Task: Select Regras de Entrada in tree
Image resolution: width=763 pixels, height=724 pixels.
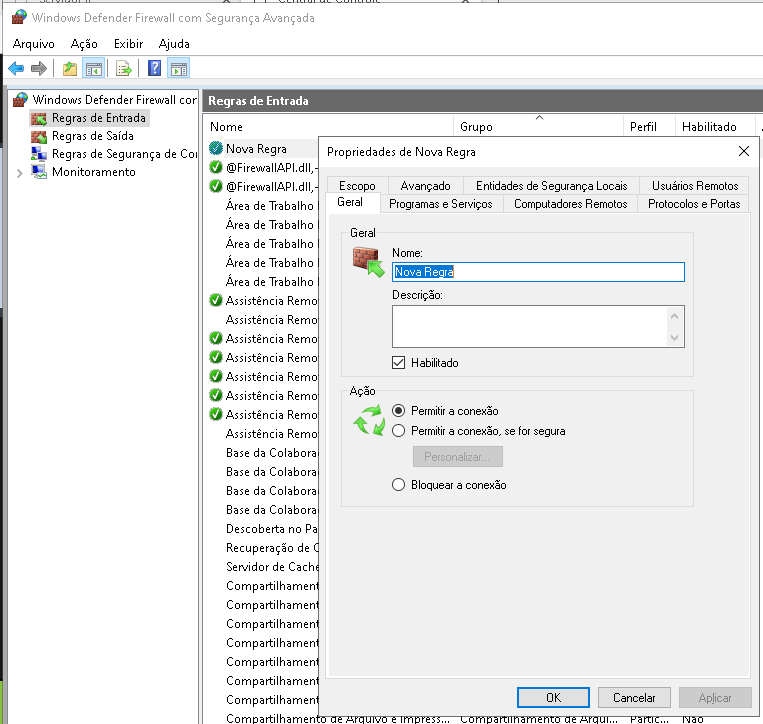Action: pyautogui.click(x=98, y=118)
